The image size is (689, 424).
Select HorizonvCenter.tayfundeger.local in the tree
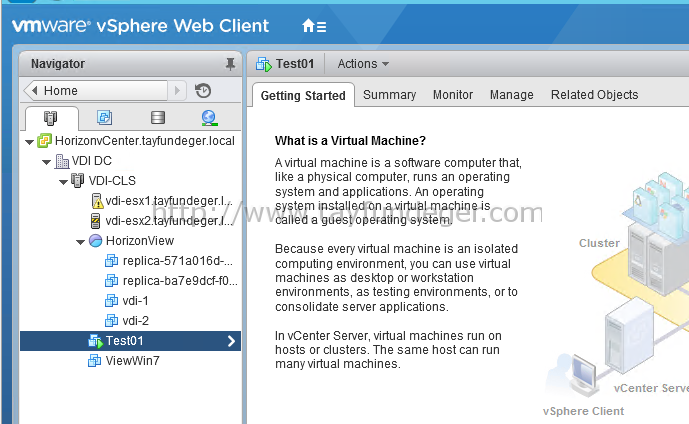point(145,141)
